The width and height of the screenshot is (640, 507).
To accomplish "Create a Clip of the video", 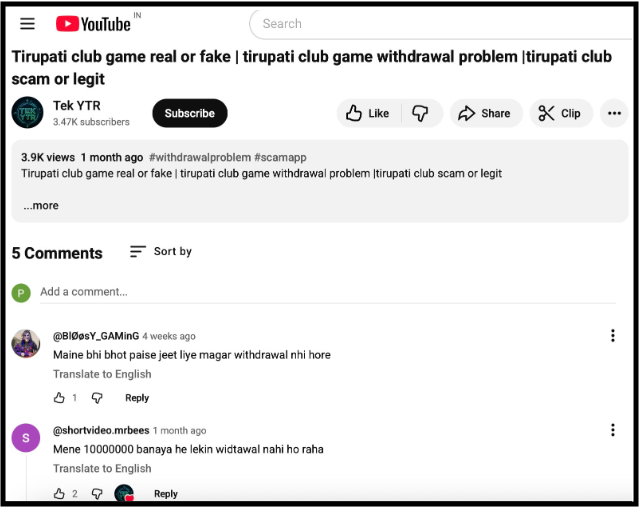I will 561,113.
